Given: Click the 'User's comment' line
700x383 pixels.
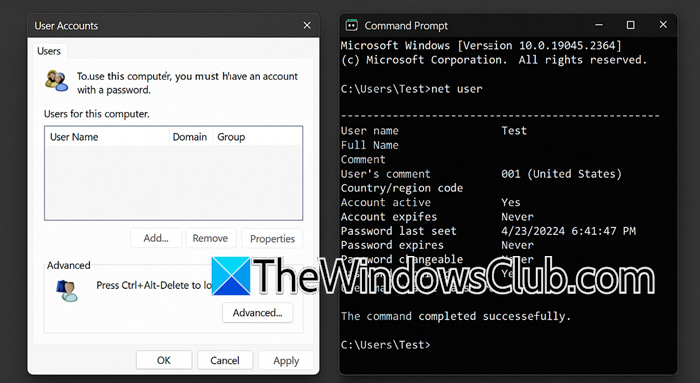Looking at the screenshot, I should click(x=386, y=174).
